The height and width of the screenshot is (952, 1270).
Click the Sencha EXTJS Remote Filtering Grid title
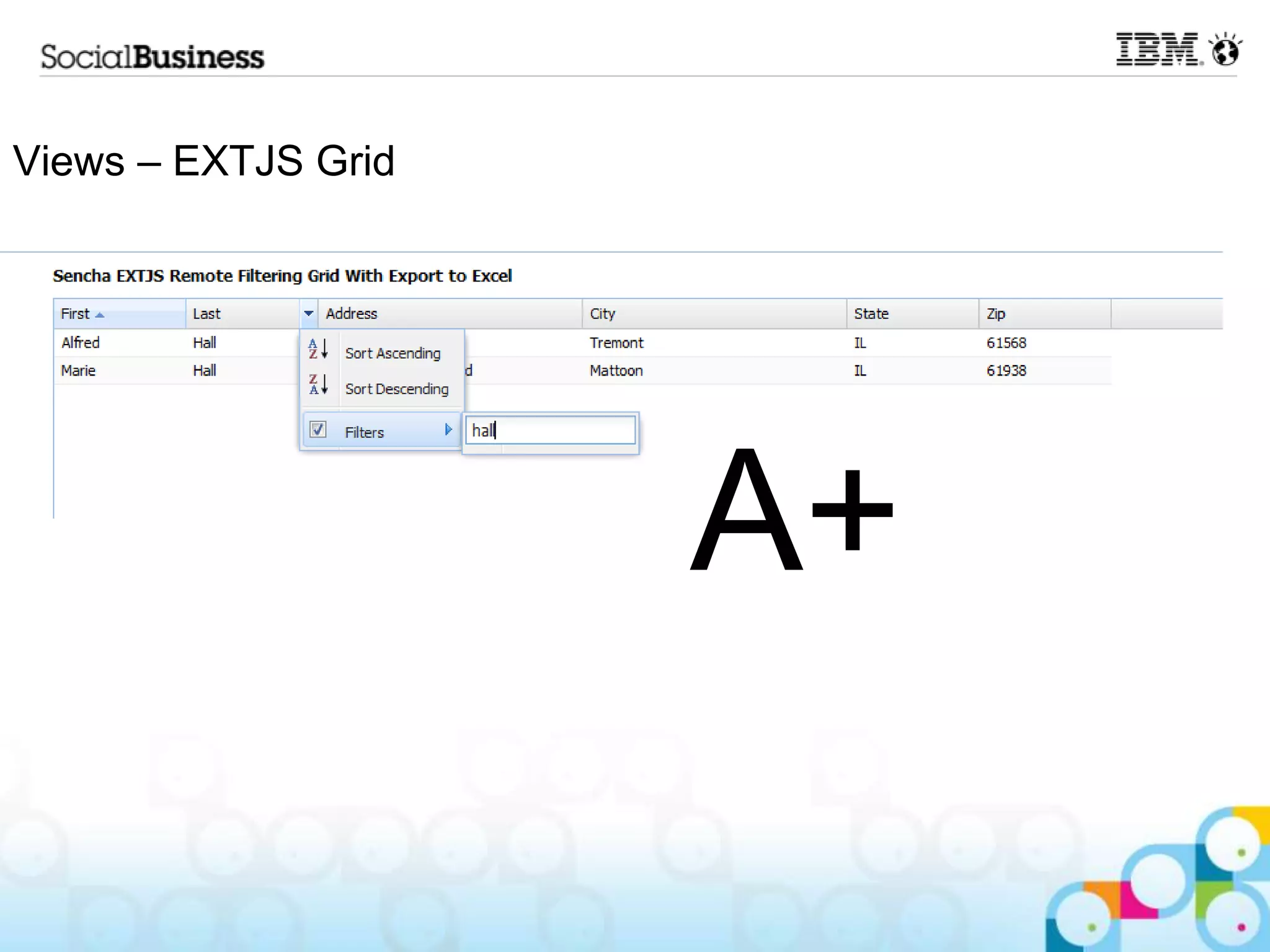tap(282, 276)
